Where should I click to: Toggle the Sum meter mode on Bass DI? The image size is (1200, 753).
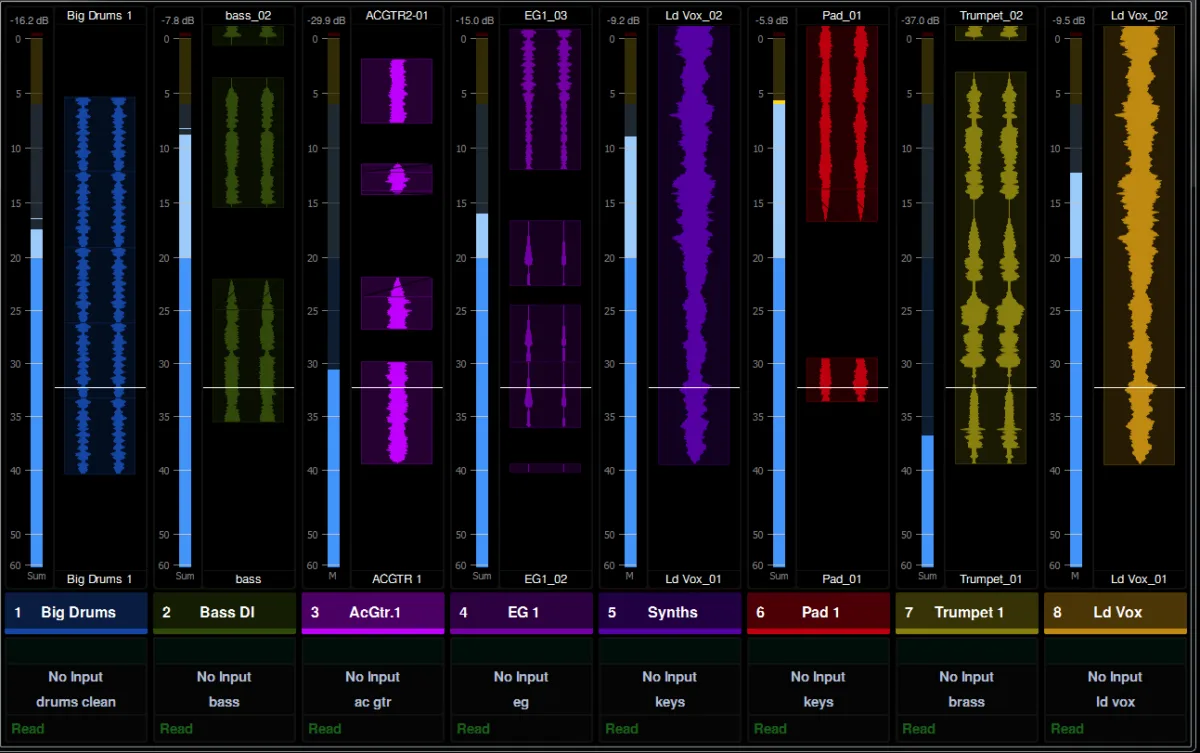point(185,576)
